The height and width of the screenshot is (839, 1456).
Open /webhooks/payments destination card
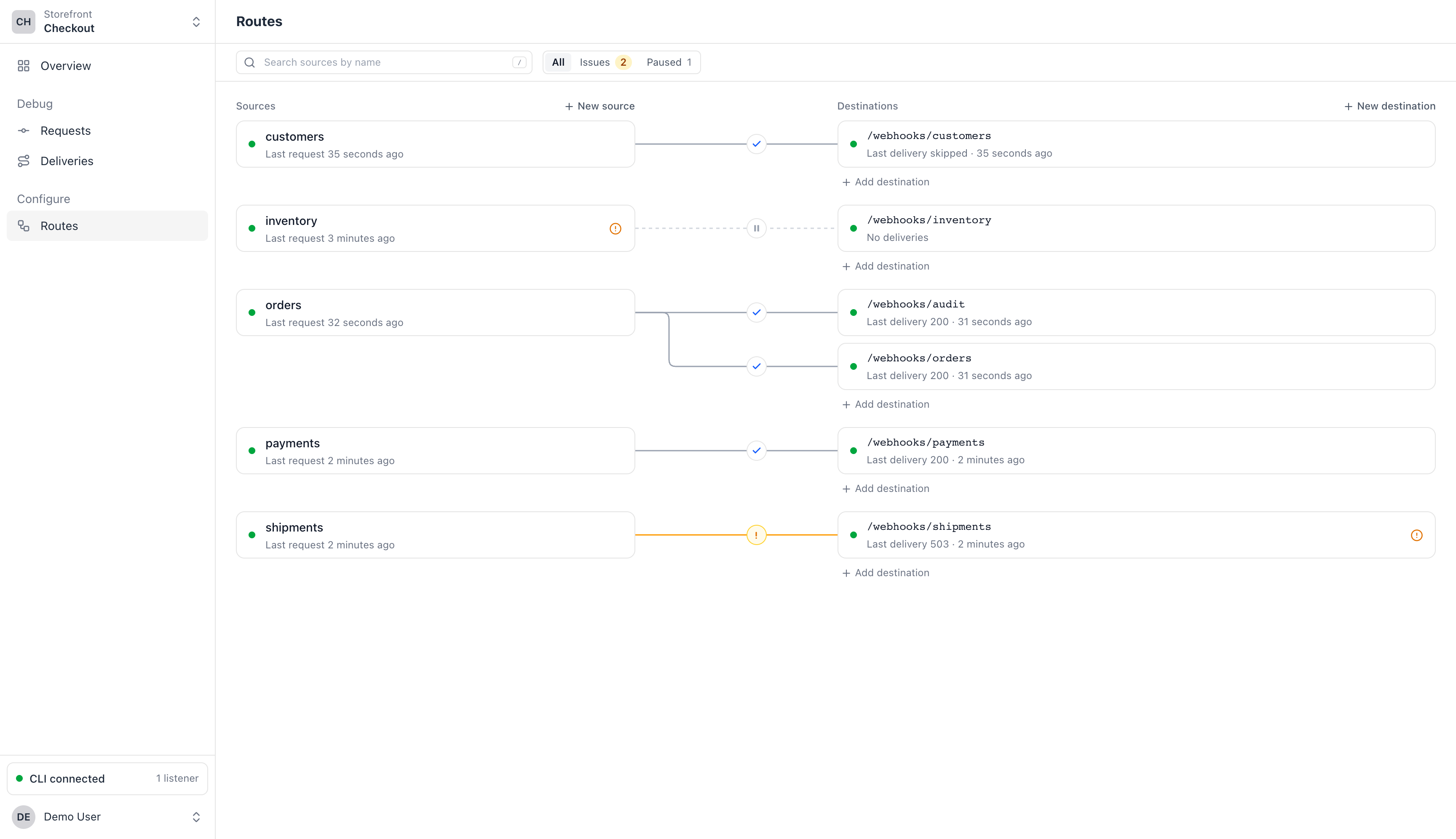pos(1136,451)
